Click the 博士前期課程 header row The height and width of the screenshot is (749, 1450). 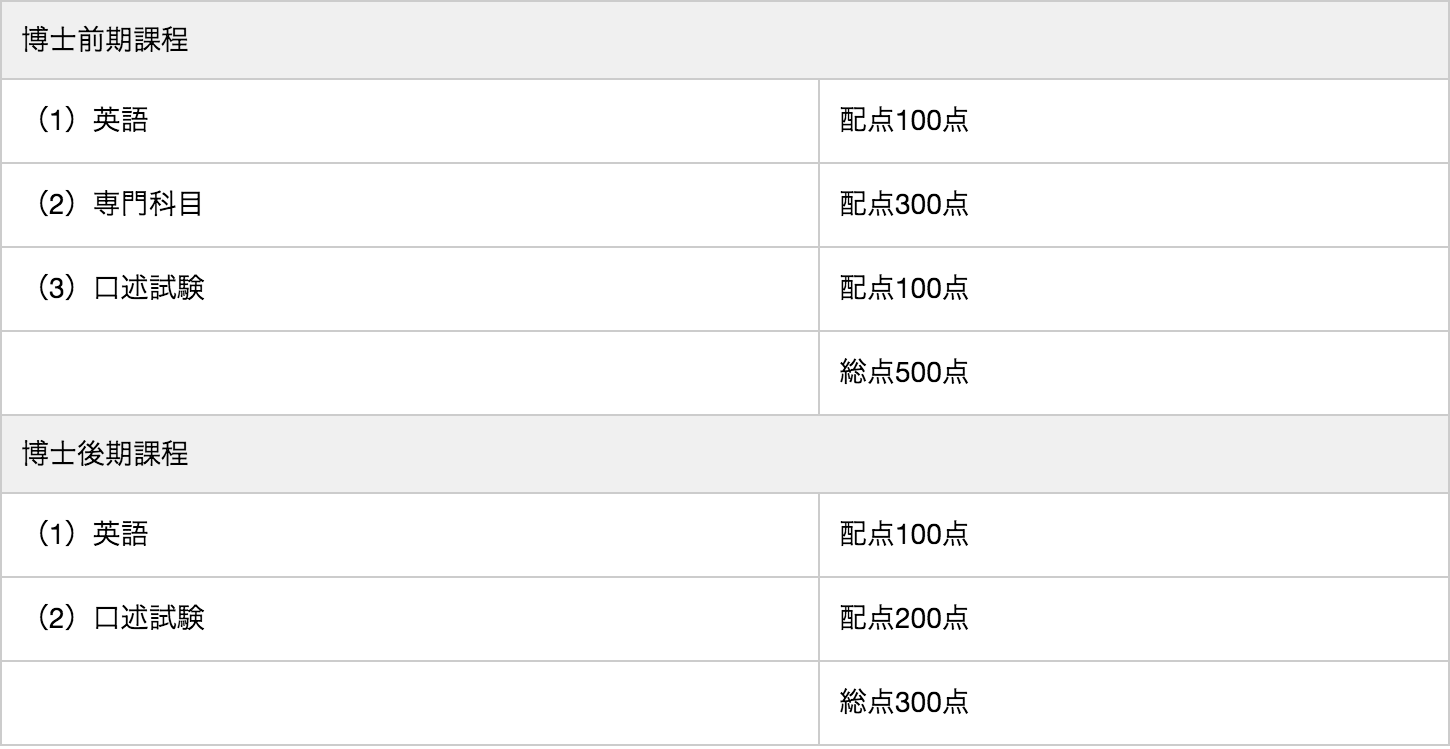(725, 40)
